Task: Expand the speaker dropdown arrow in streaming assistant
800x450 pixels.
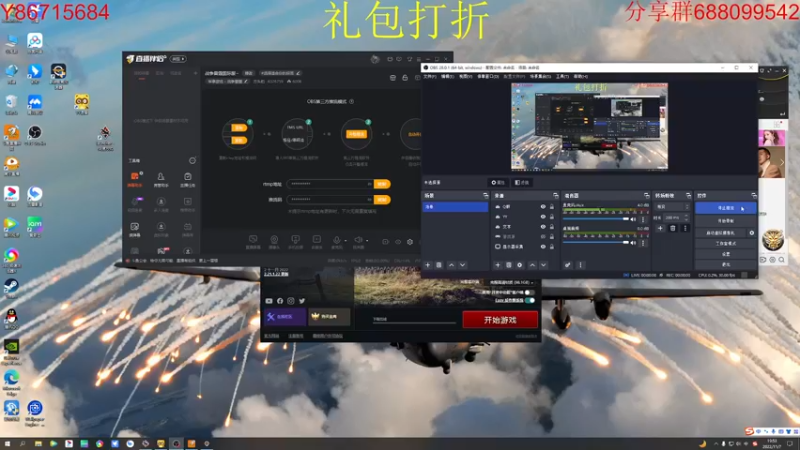Action: pos(367,240)
